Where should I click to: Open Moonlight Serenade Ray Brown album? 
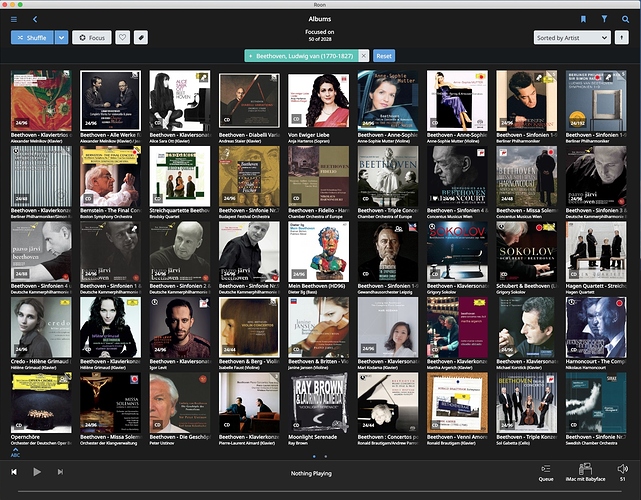318,403
